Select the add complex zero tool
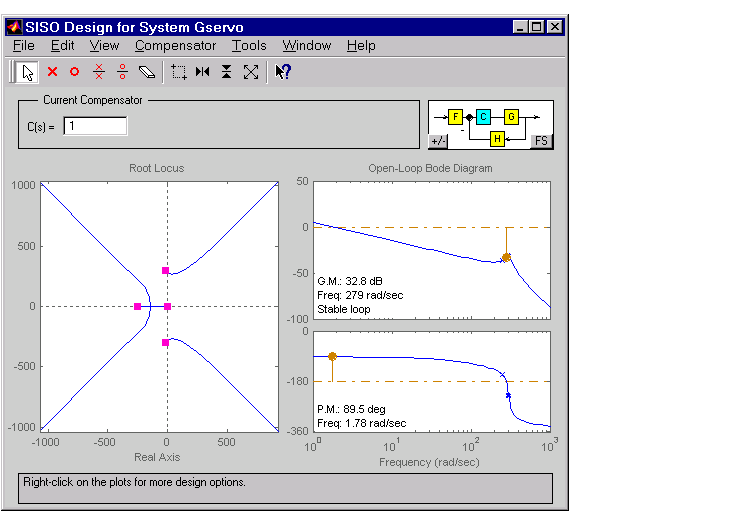Image resolution: width=750 pixels, height=514 pixels. point(122,72)
